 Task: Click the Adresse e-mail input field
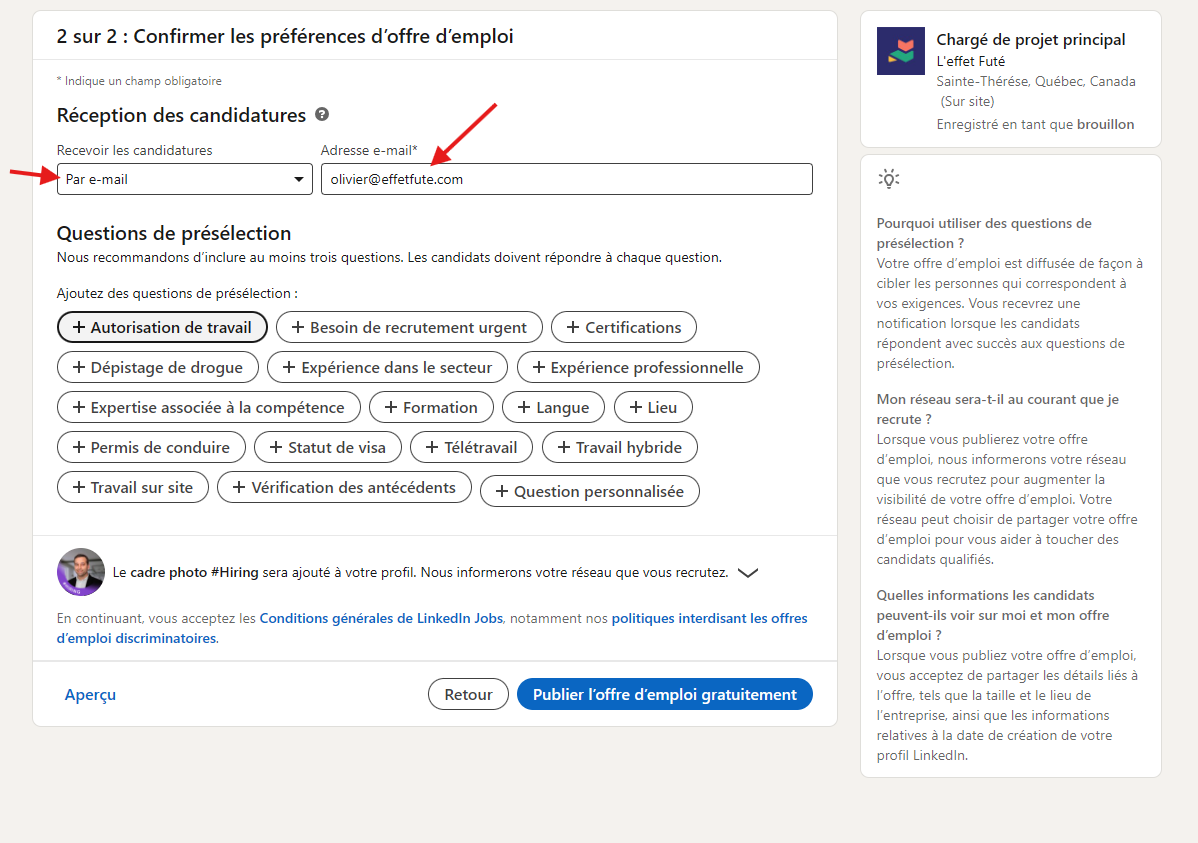[566, 179]
